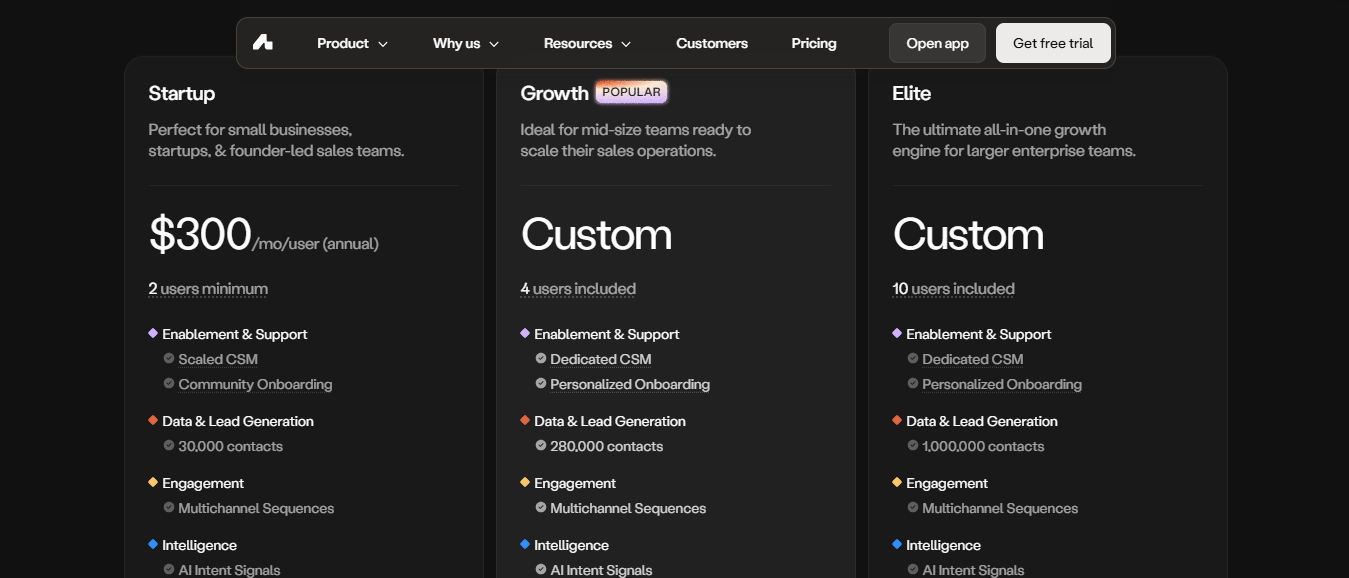Click purple diamond icon in Growth Enablement & Support

click(525, 333)
